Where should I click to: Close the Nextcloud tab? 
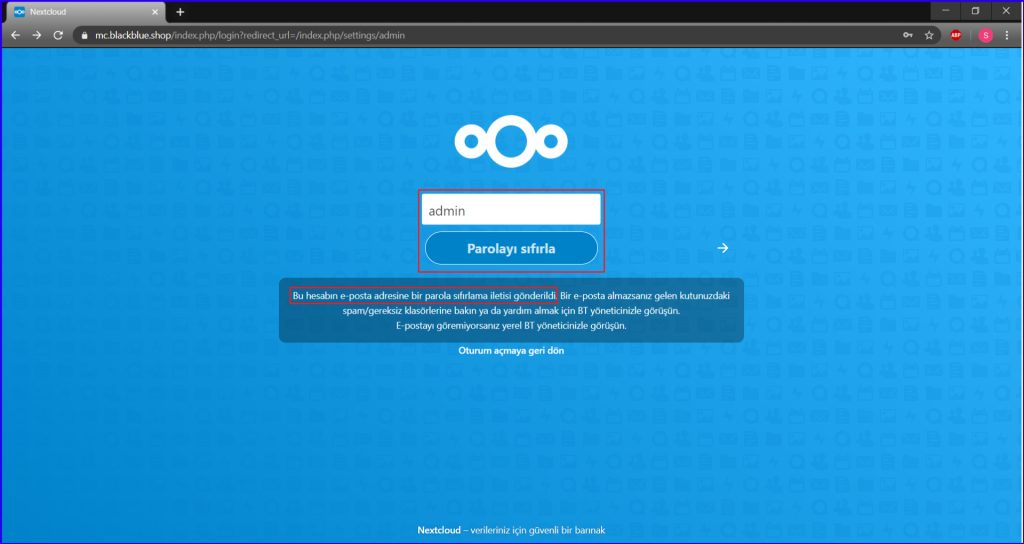pyautogui.click(x=155, y=12)
